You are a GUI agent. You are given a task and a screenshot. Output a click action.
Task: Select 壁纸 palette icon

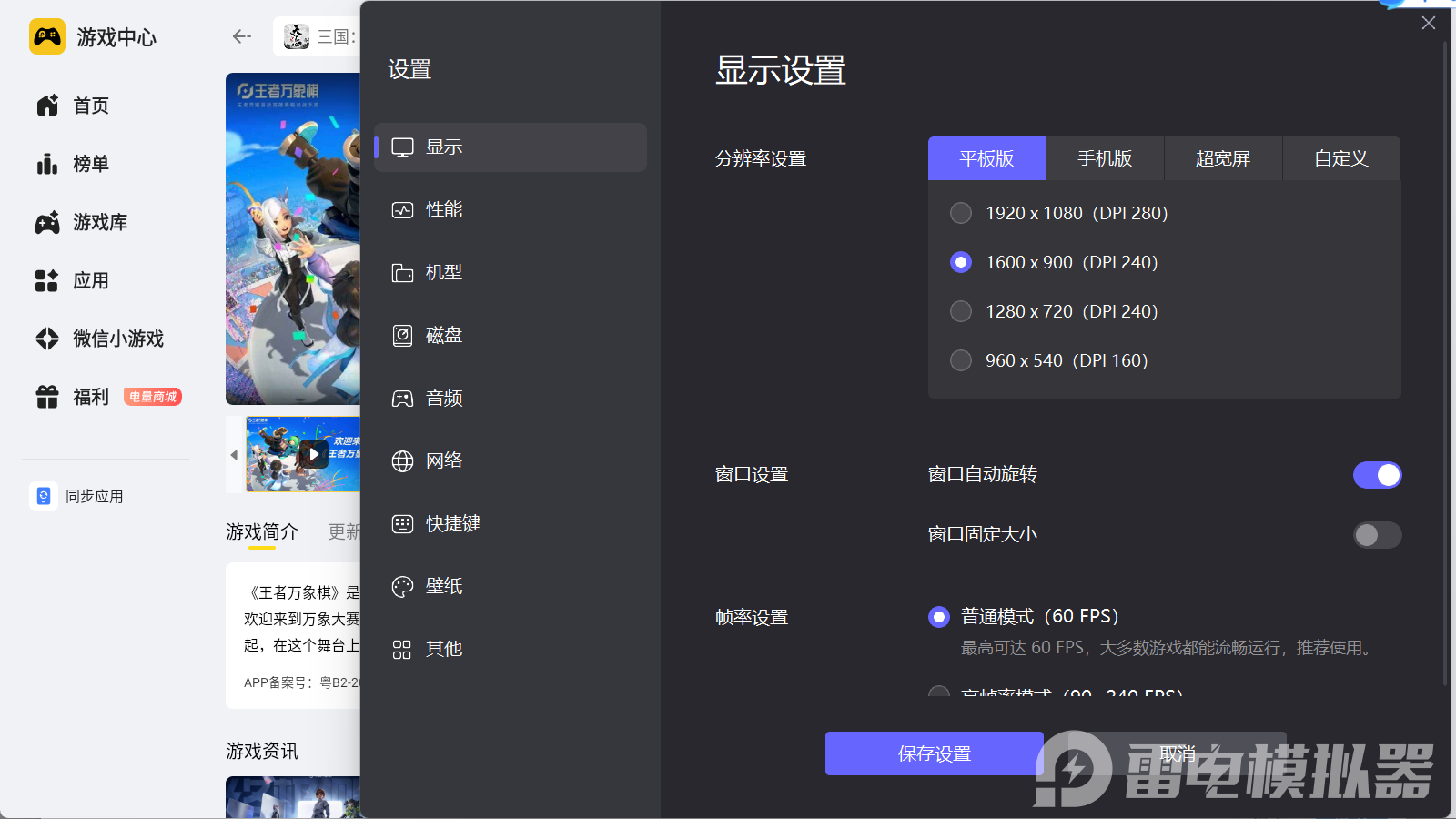click(x=402, y=587)
